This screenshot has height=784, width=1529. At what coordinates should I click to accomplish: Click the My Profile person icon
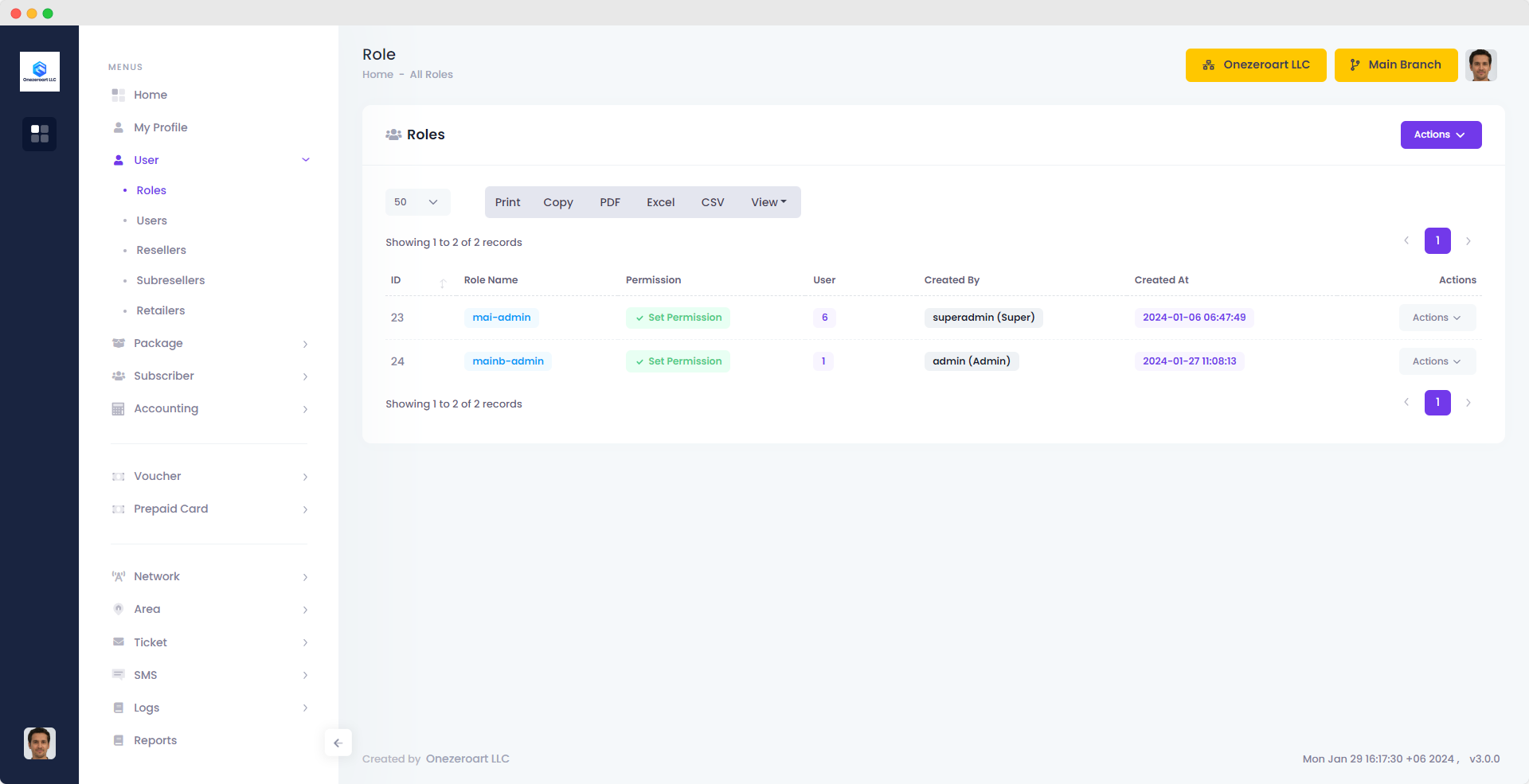[119, 127]
